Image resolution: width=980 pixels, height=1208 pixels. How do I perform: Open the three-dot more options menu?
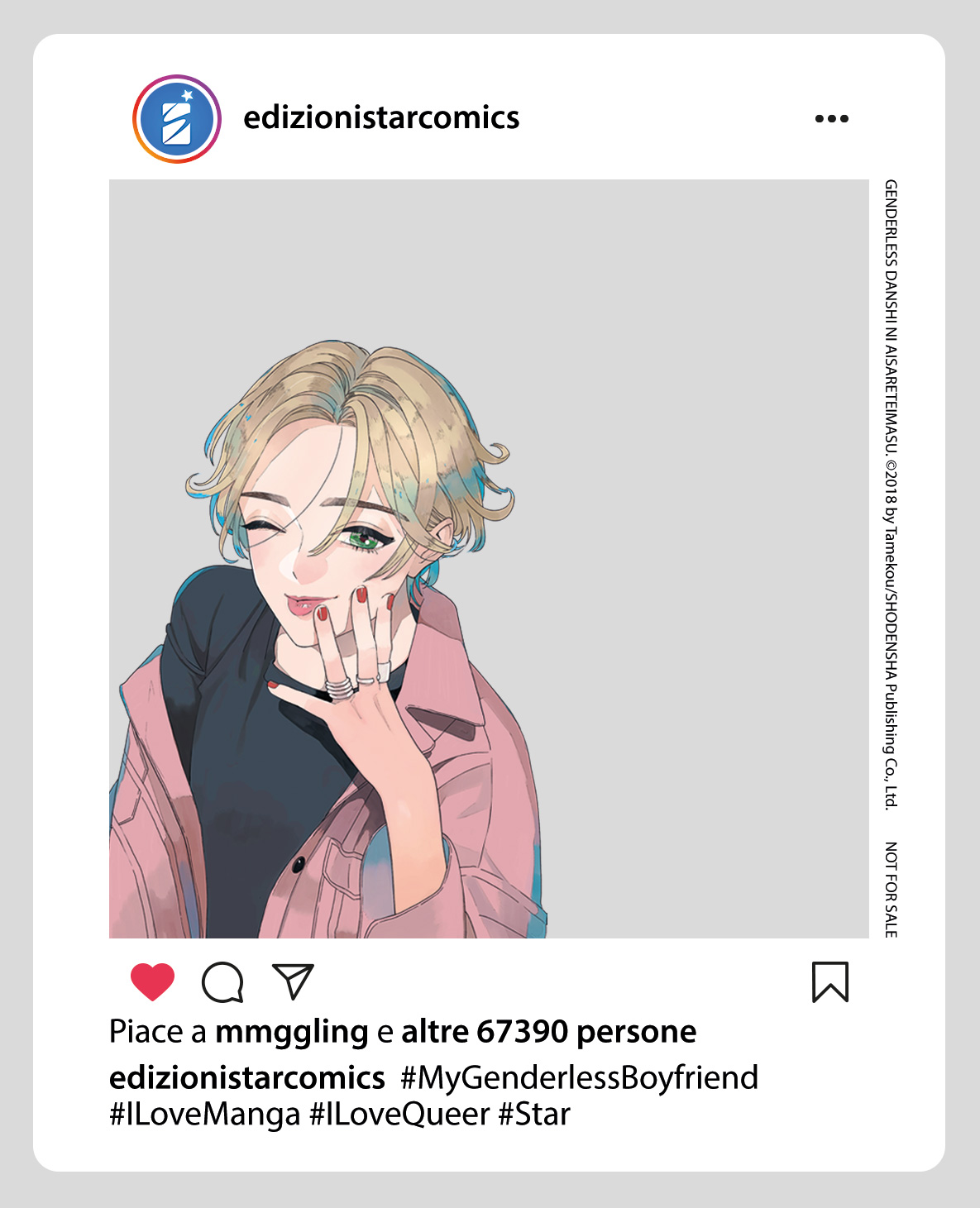(x=831, y=118)
